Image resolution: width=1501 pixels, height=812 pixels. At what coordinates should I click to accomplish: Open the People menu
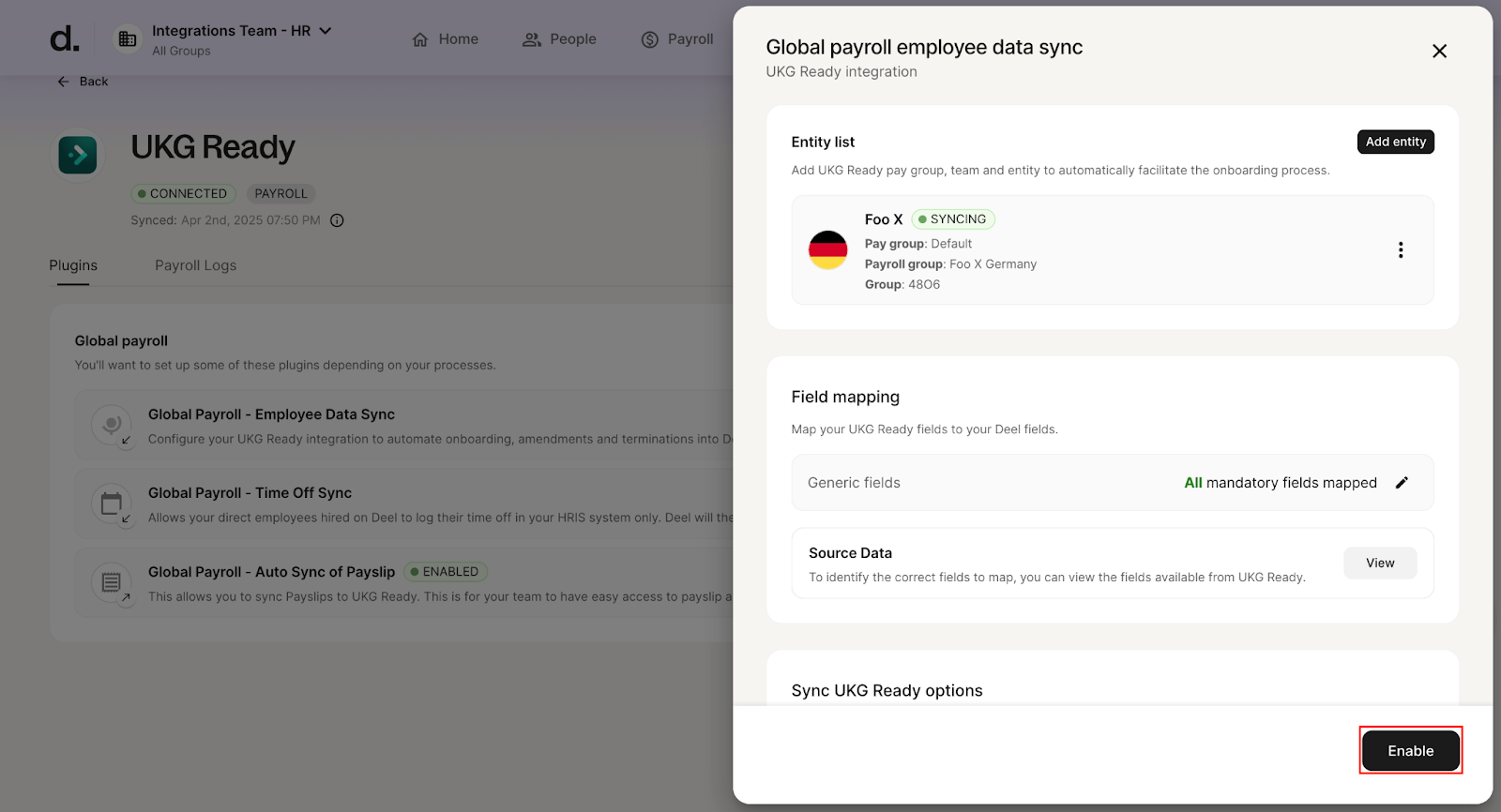point(559,39)
